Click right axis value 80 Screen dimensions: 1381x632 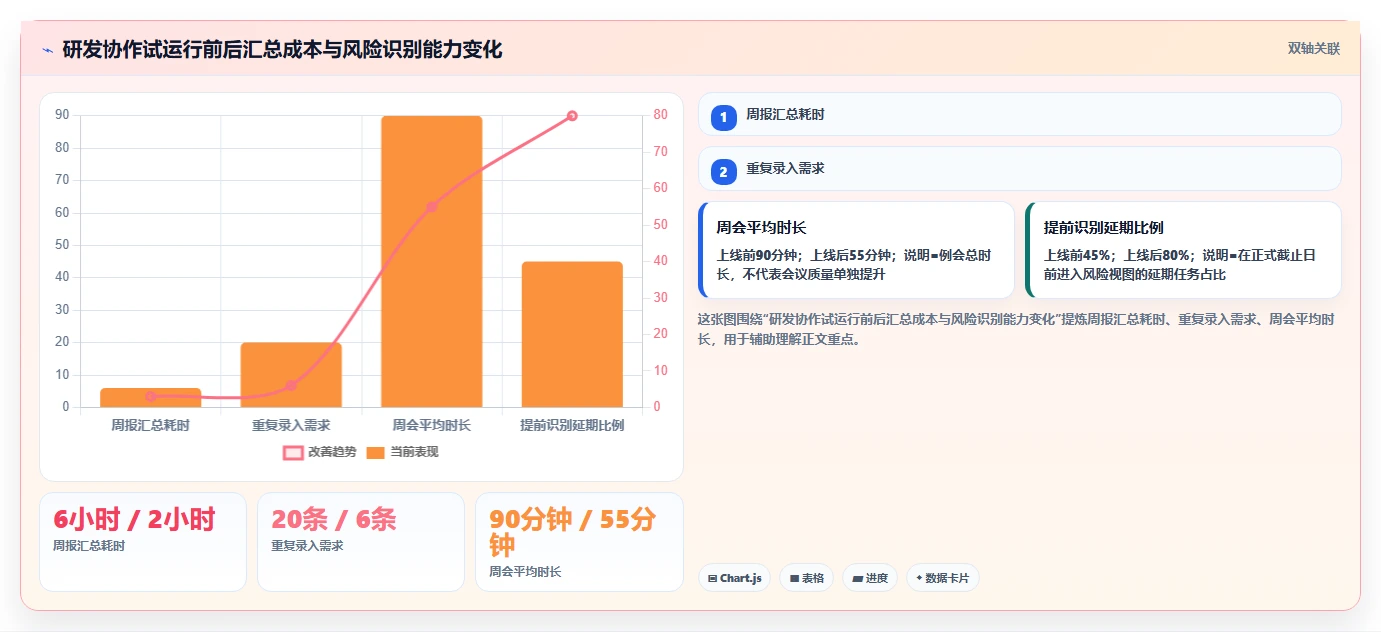(x=661, y=115)
